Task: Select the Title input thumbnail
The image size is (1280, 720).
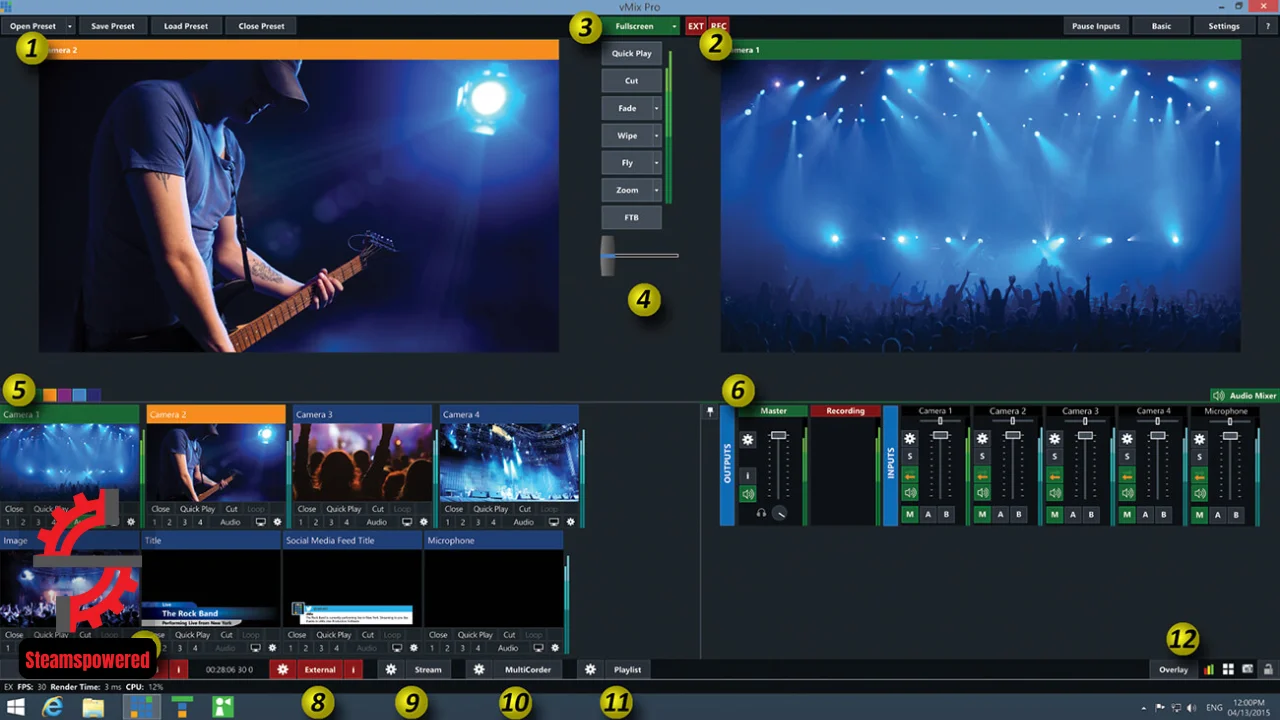Action: [x=211, y=588]
